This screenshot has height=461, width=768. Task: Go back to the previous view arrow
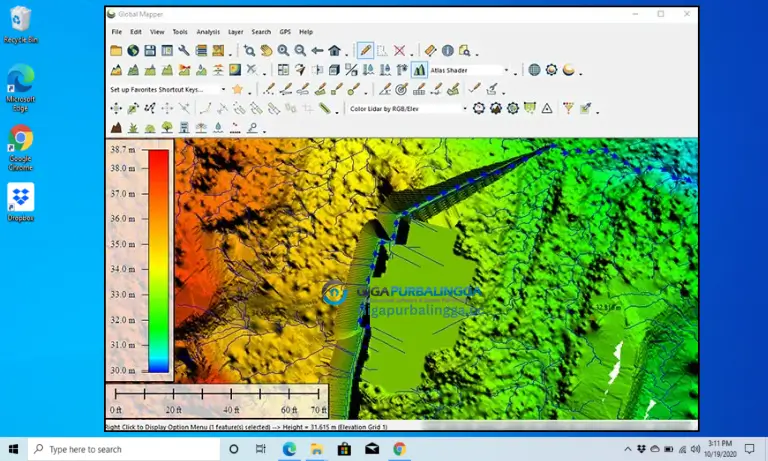tap(317, 50)
